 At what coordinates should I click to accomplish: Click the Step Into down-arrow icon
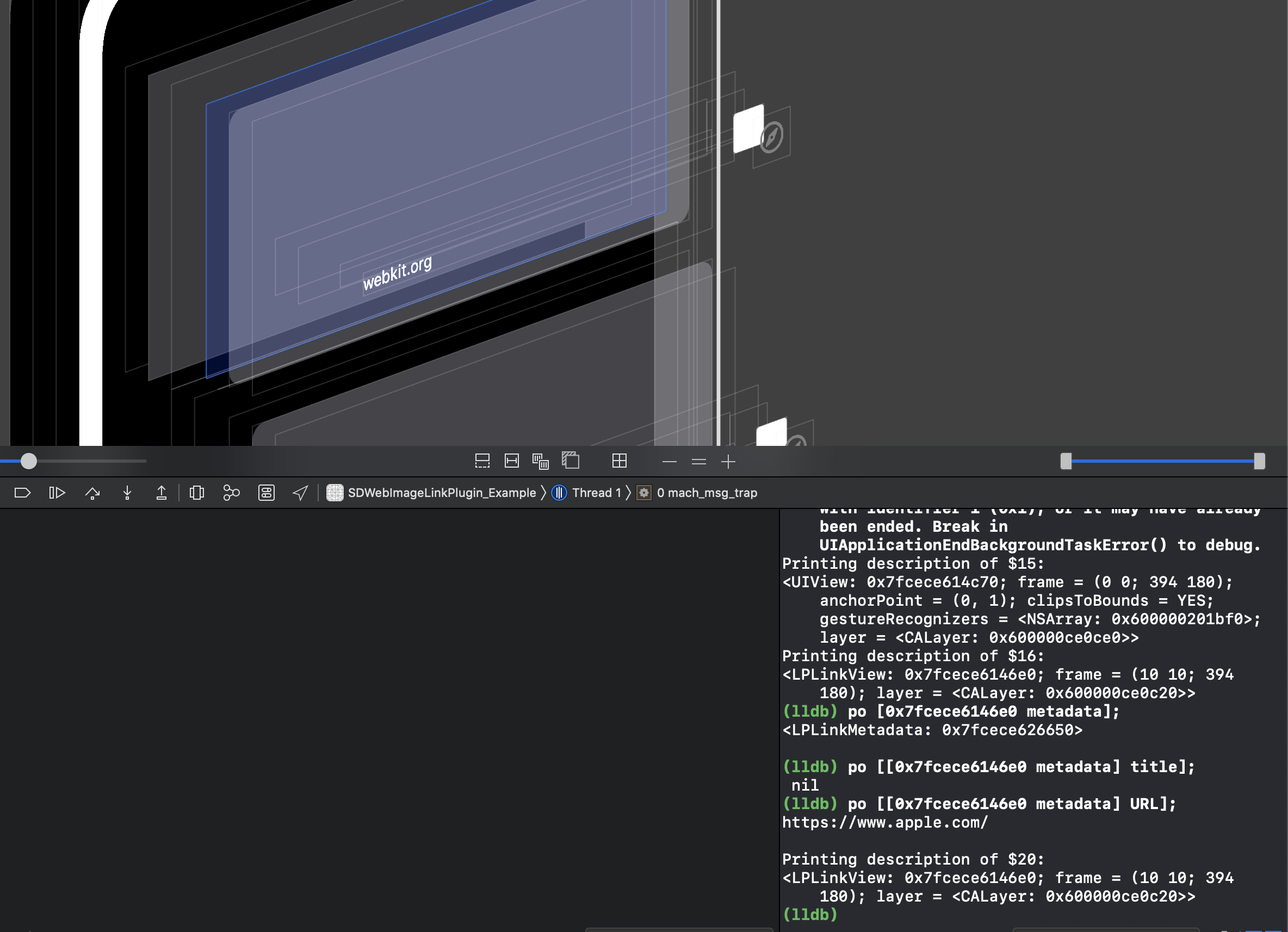tap(127, 493)
